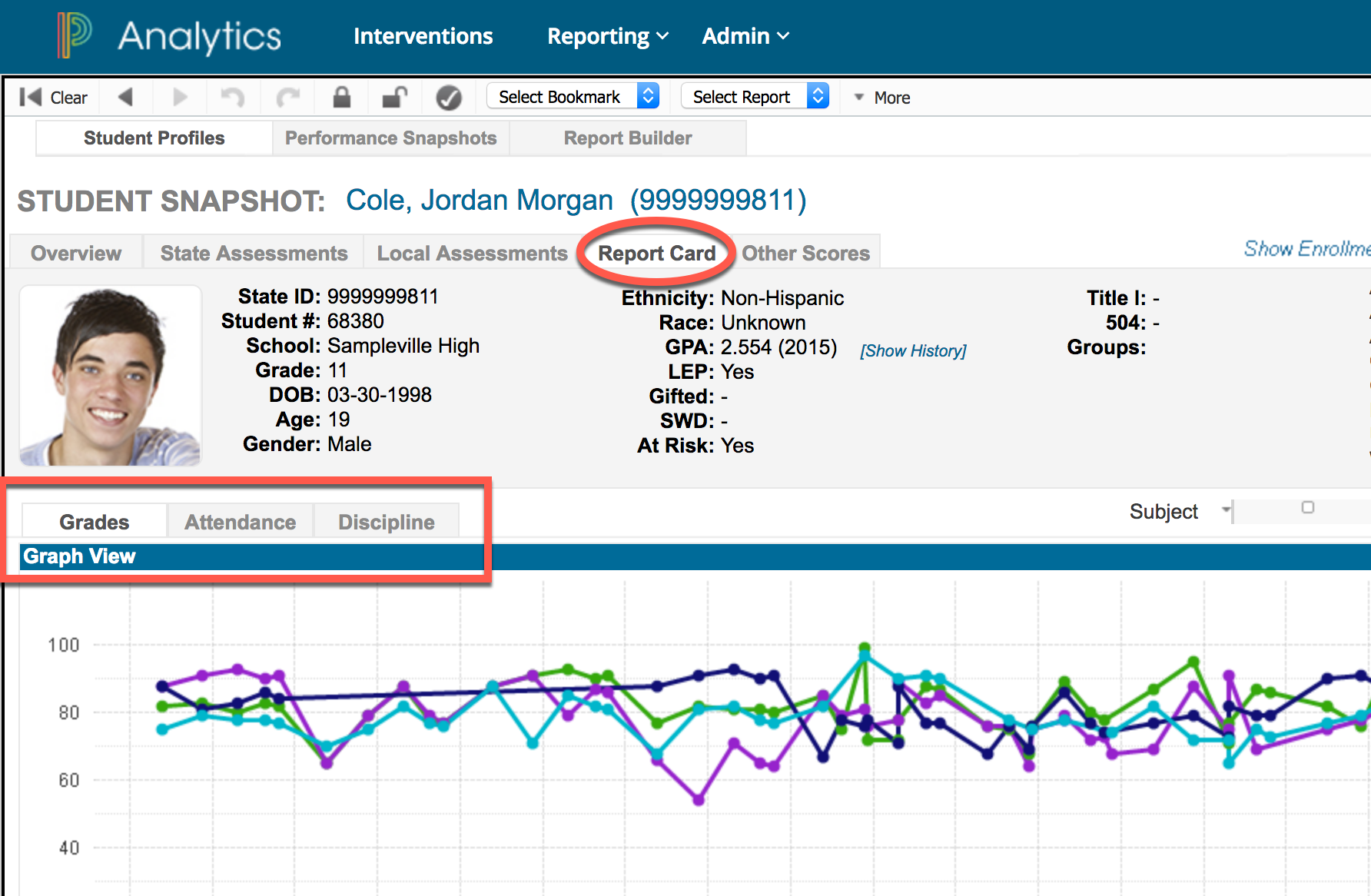Screen dimensions: 1371x896
Task: Open the Select Bookmark dropdown
Action: point(573,96)
